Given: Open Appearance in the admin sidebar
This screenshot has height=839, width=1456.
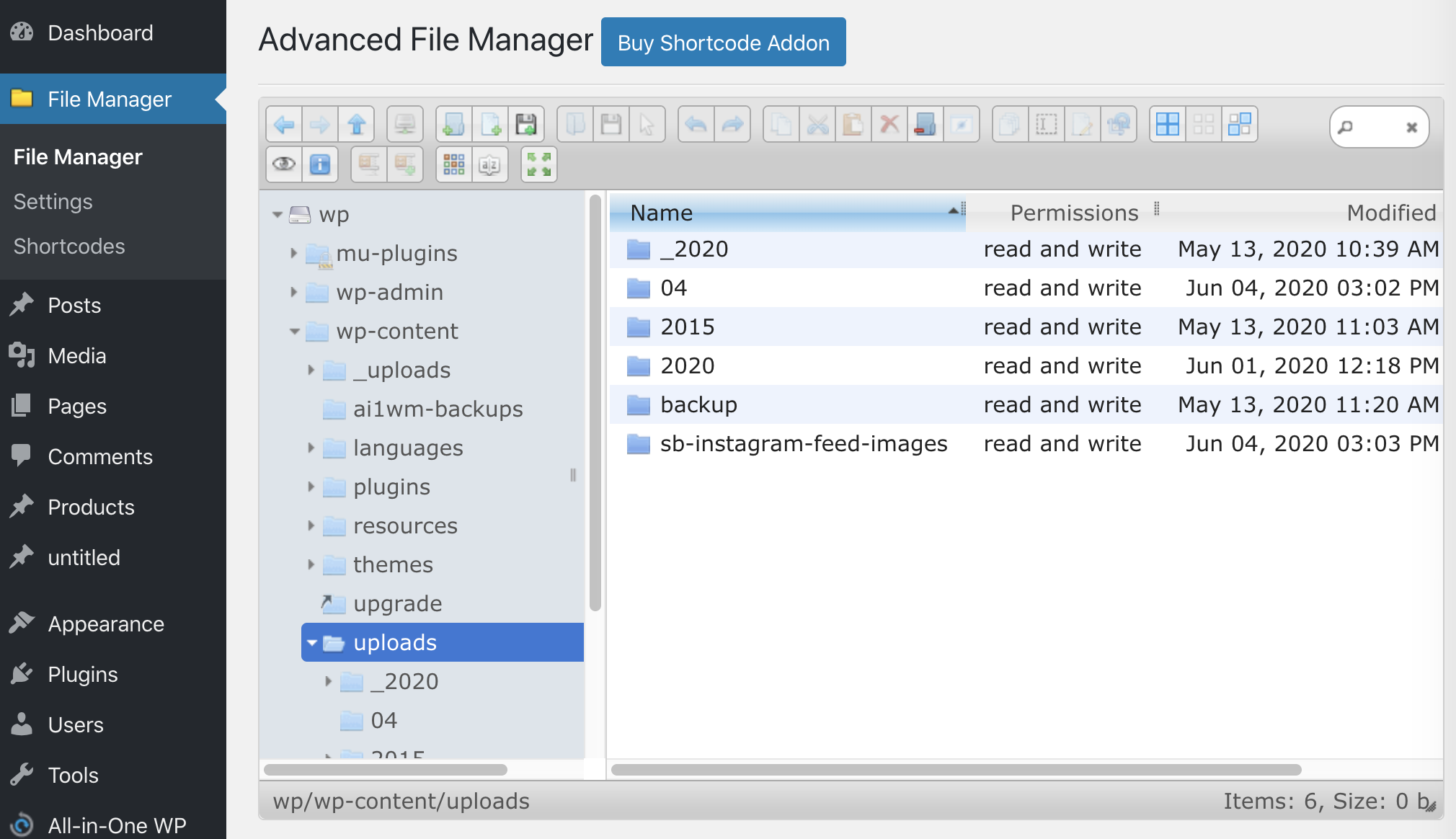Looking at the screenshot, I should pos(113,624).
